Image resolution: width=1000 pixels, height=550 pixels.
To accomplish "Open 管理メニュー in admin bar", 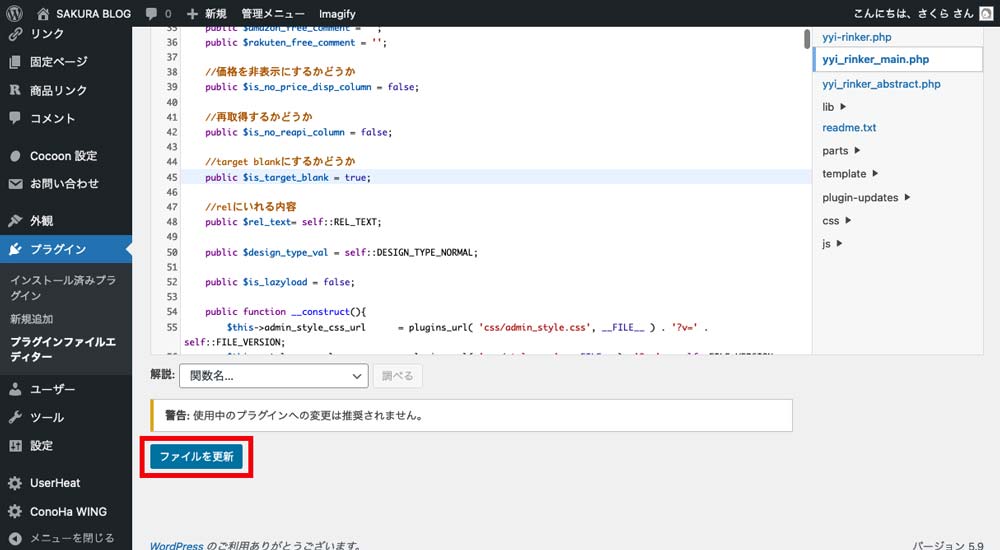I will [272, 13].
